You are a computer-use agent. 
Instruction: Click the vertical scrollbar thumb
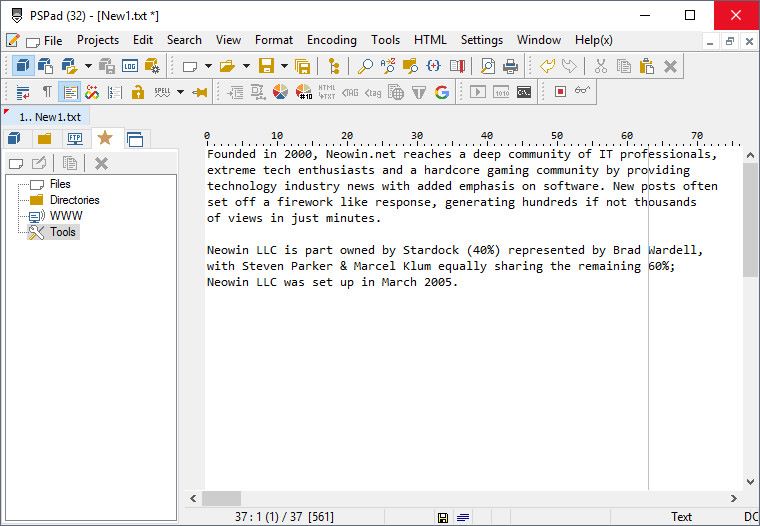tap(750, 220)
